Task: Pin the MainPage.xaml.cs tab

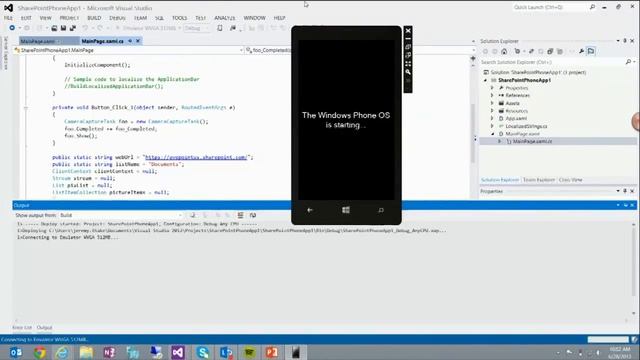Action: point(130,41)
